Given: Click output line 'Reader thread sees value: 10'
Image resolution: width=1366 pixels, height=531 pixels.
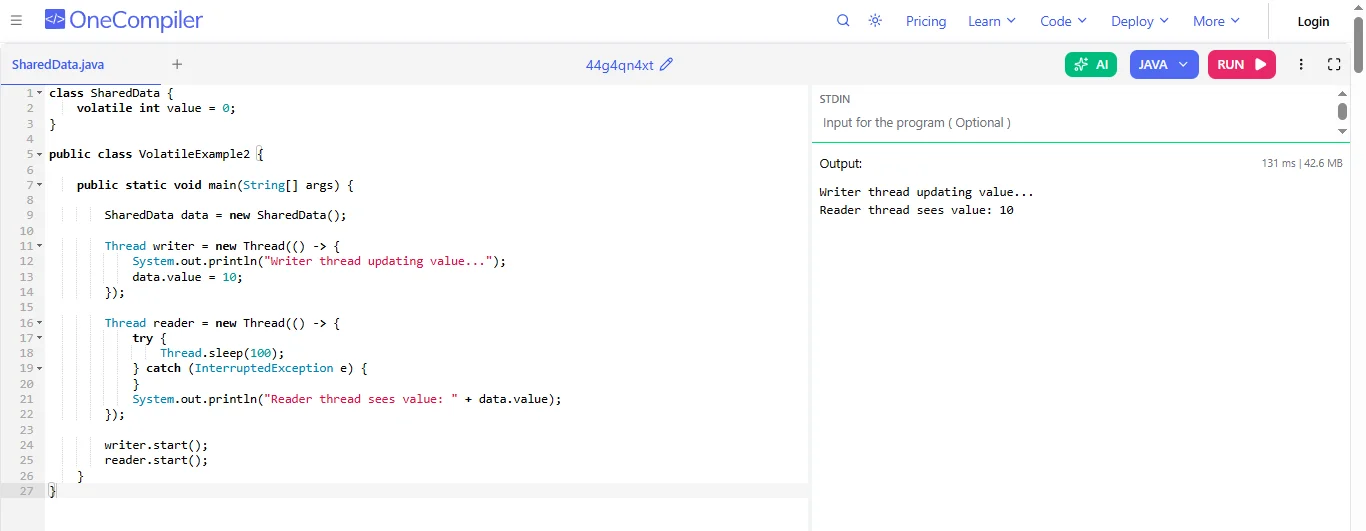Looking at the screenshot, I should [x=916, y=210].
